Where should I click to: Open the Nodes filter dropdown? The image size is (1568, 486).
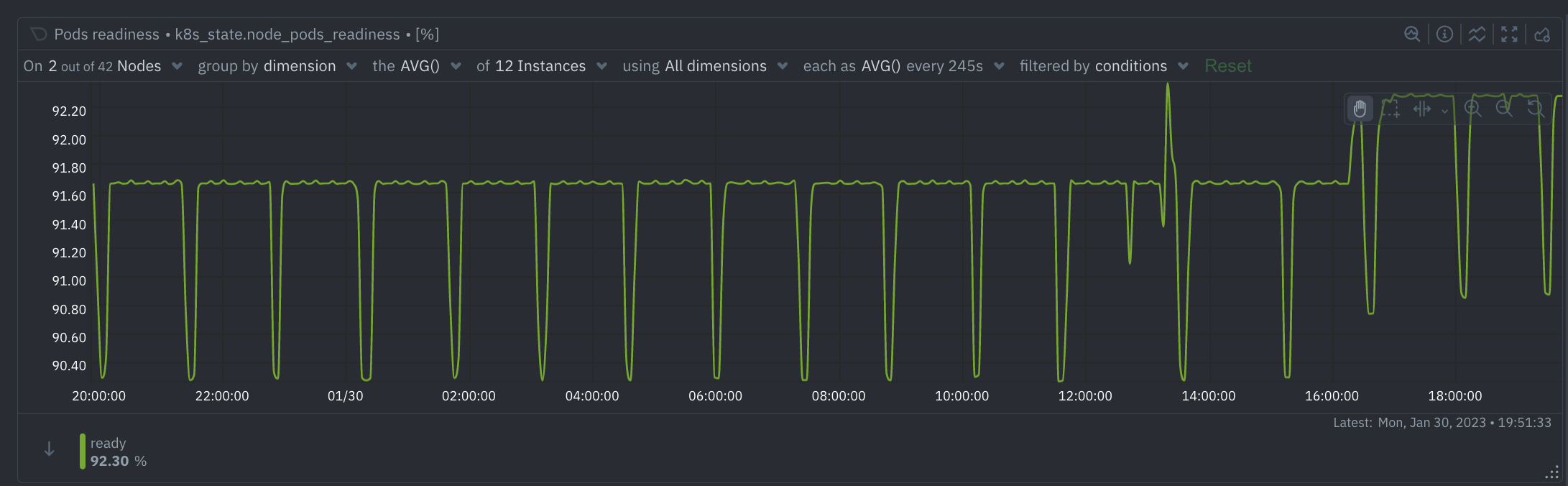tap(103, 66)
